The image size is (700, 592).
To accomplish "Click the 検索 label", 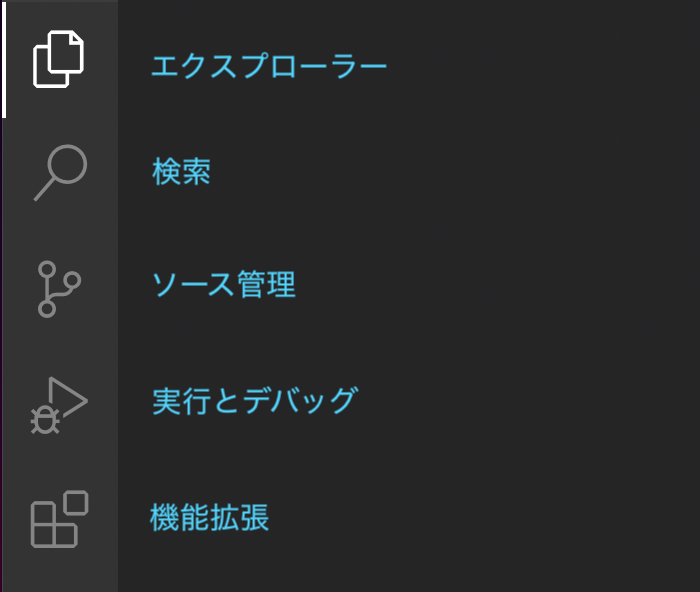I will pyautogui.click(x=181, y=171).
